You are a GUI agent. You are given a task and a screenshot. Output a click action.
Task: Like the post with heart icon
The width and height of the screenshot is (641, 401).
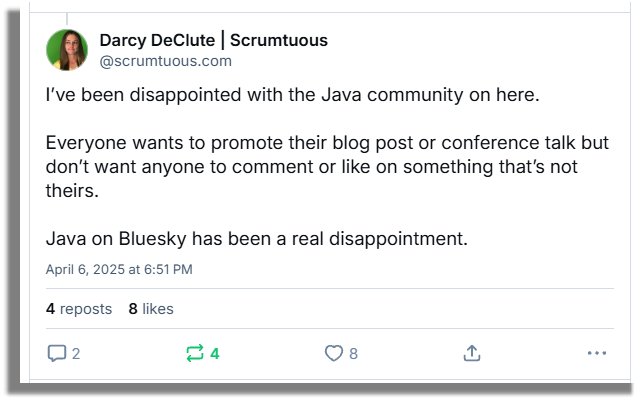tap(334, 353)
